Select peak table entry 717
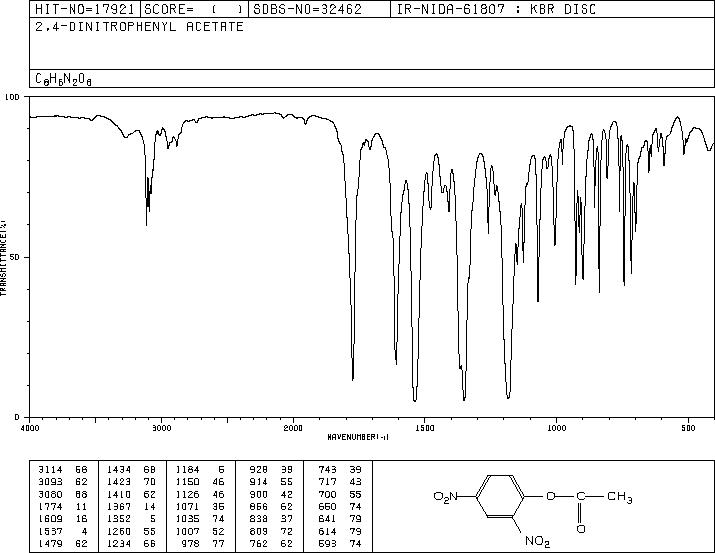This screenshot has width=715, height=553. click(x=340, y=482)
